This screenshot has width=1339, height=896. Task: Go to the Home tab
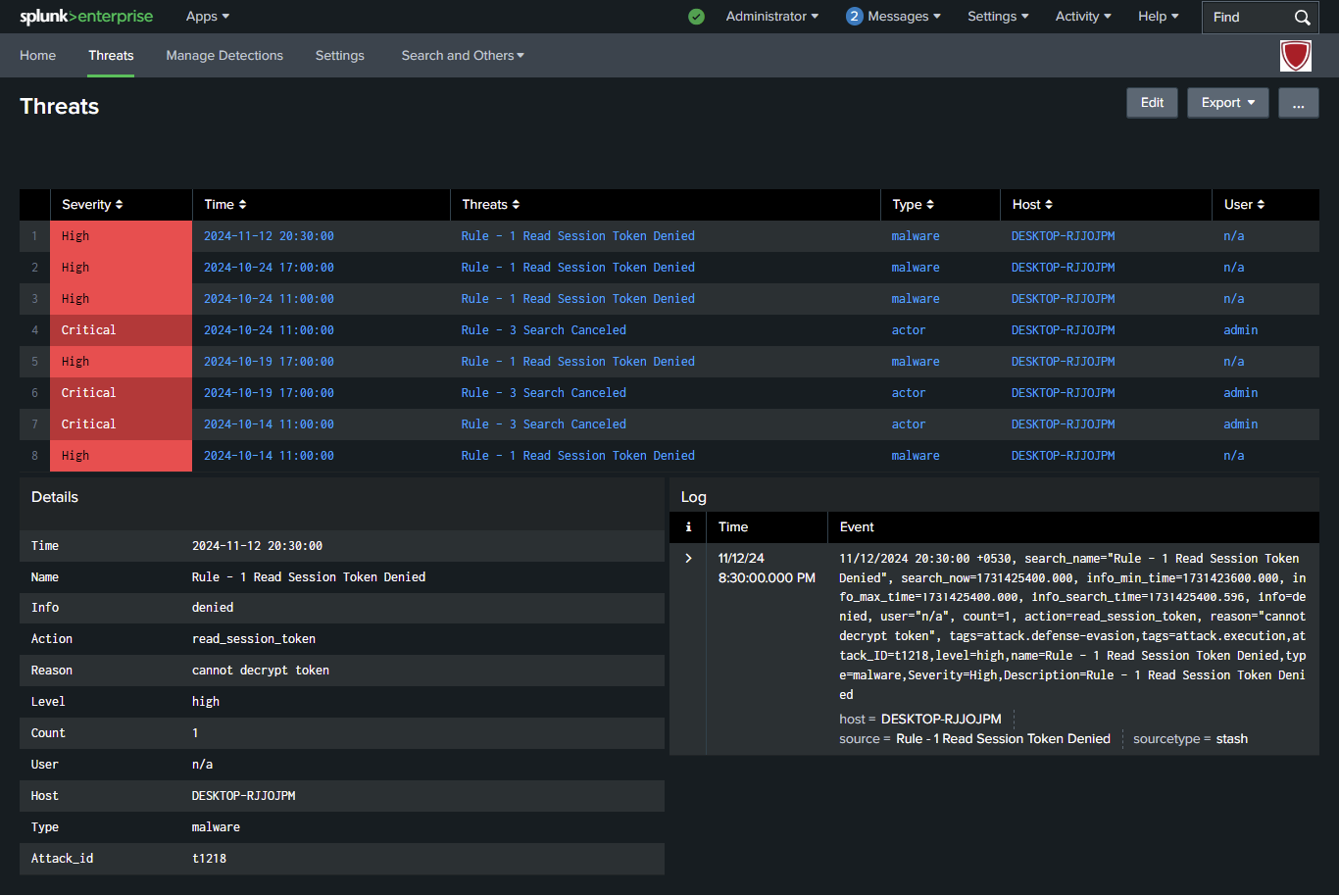pos(38,56)
